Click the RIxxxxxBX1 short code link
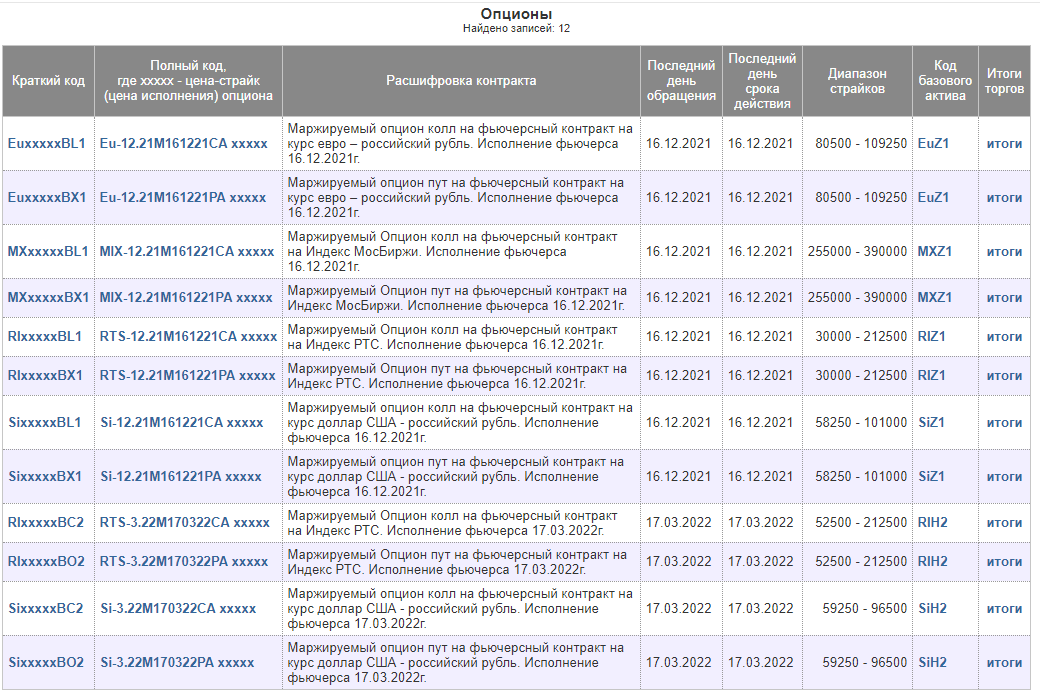 [x=45, y=375]
